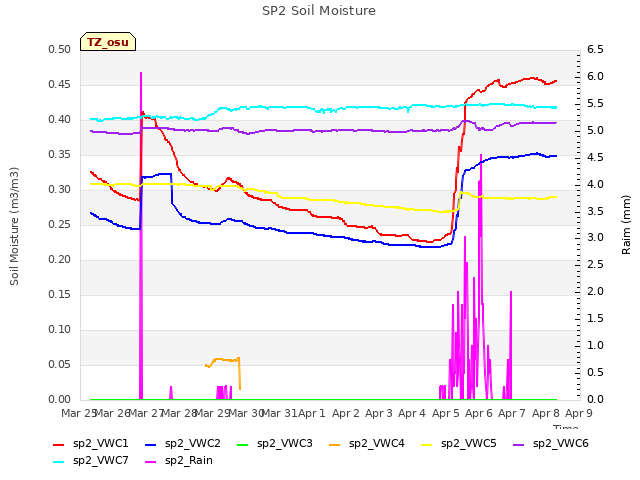Click the 1.0 right axis tick label
640x480 pixels.
pos(595,346)
